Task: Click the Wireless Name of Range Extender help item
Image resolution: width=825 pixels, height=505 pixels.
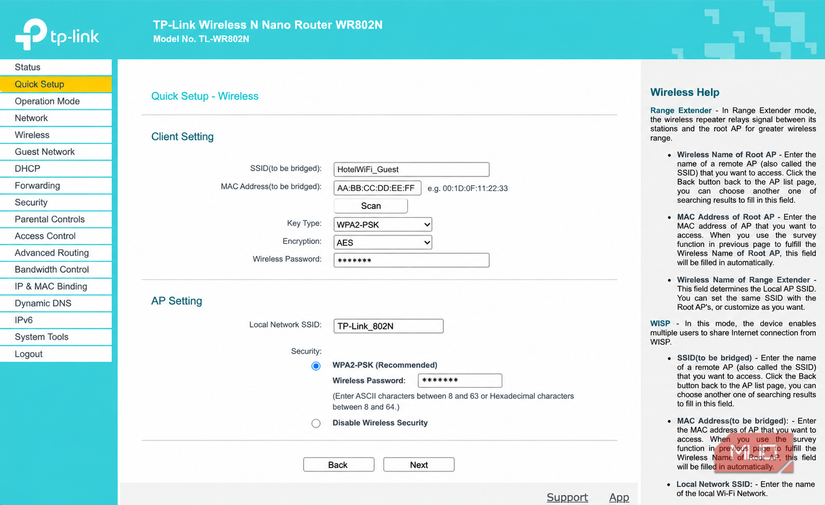Action: click(743, 280)
